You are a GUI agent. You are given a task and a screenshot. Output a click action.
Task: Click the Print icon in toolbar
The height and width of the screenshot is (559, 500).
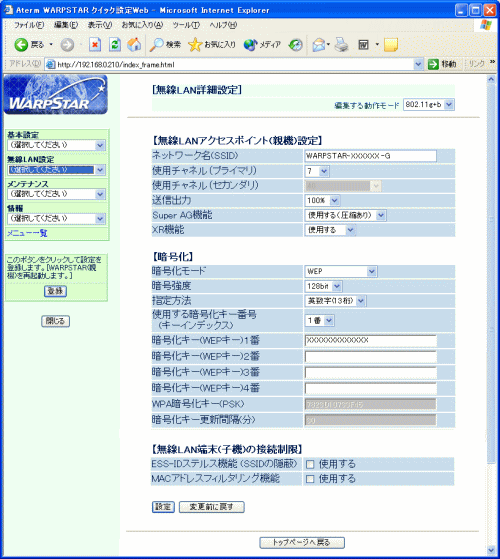341,45
